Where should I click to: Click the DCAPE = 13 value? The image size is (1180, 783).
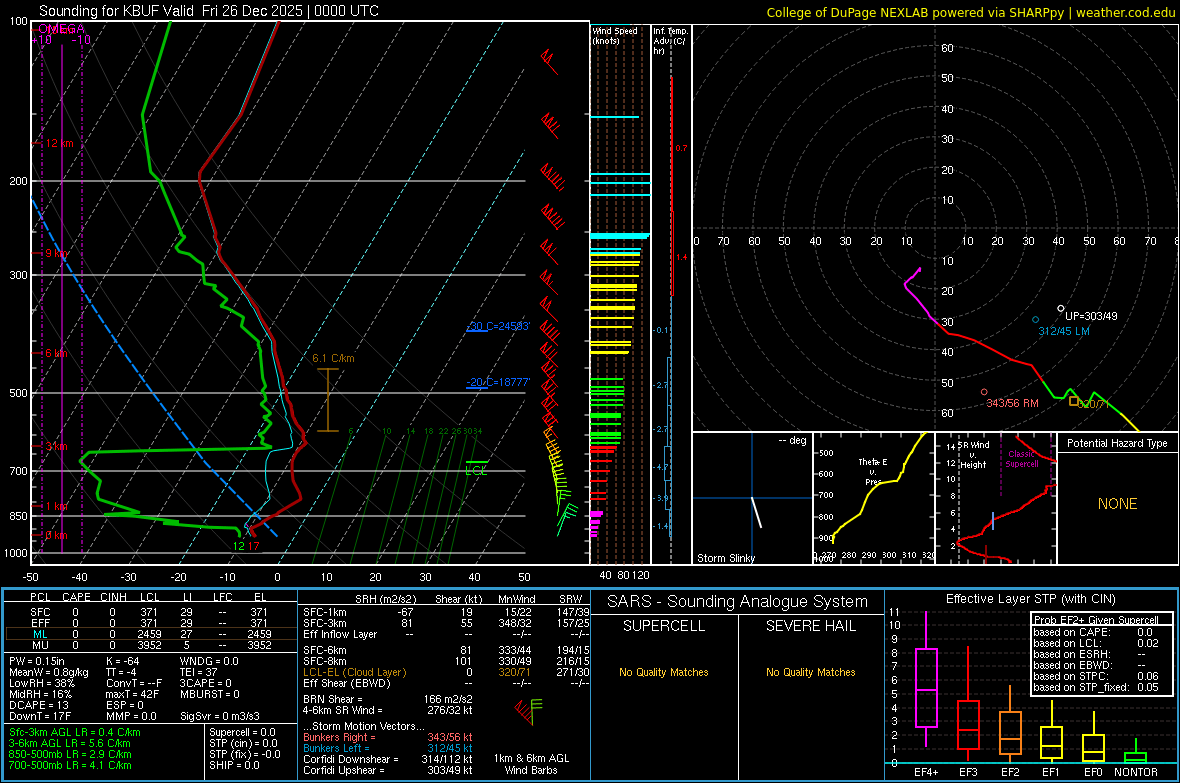[x=39, y=705]
